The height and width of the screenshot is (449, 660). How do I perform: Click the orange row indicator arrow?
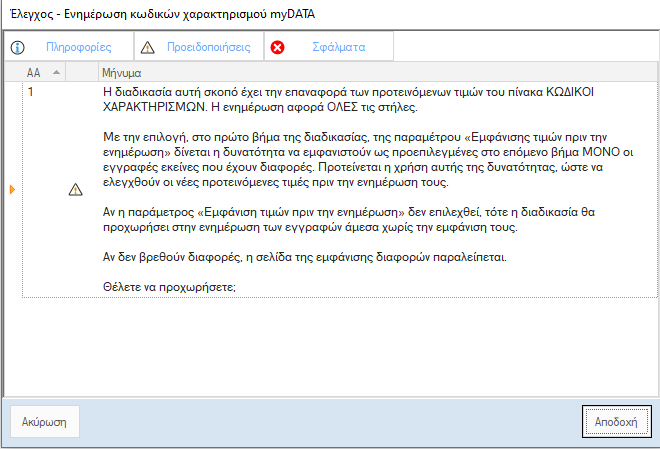tap(12, 189)
